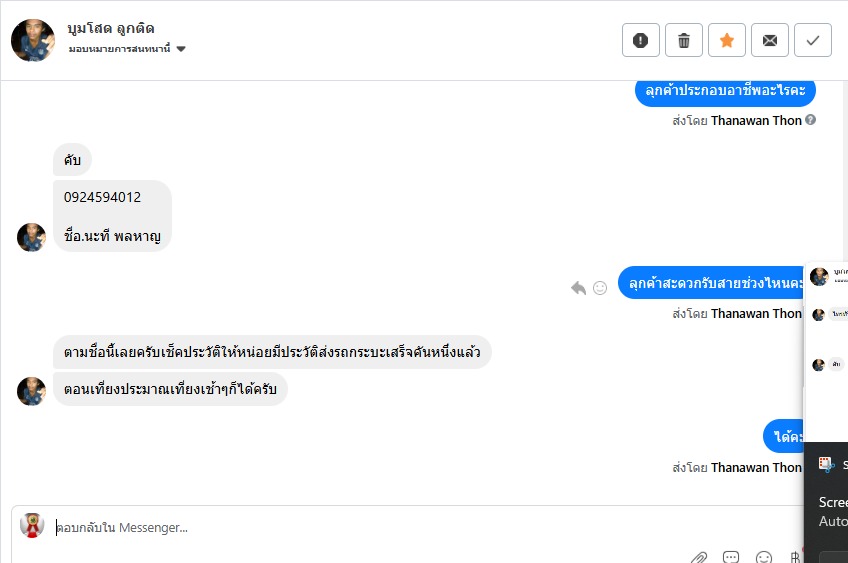The height and width of the screenshot is (563, 848).
Task: Select the phone number 0924594012 message
Action: pos(103,197)
